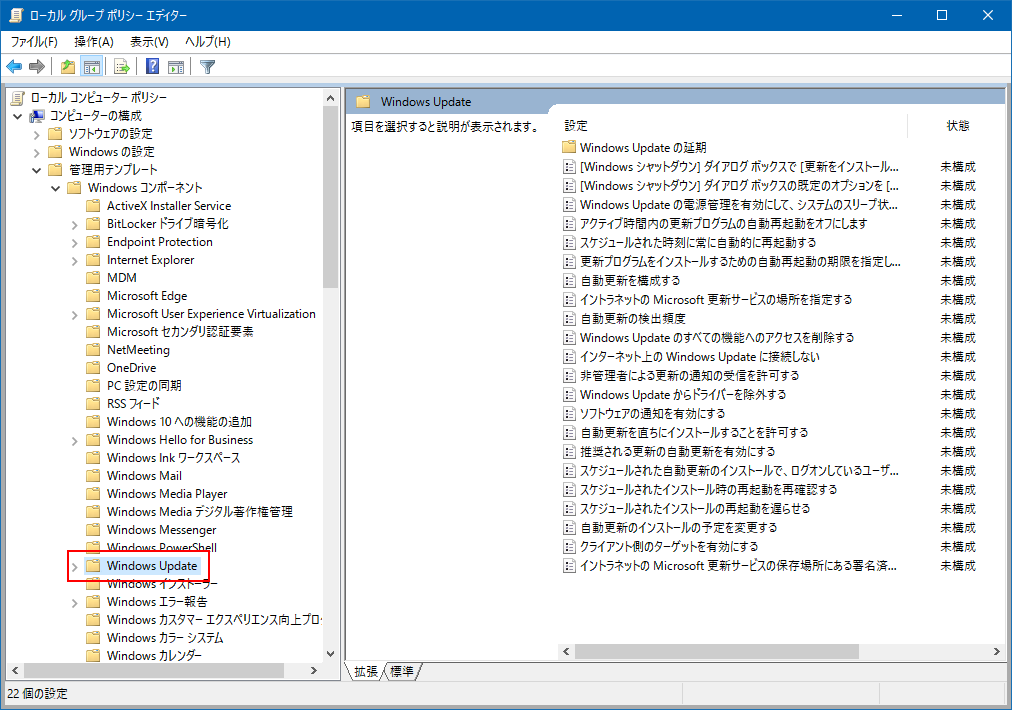Select スケジュールされた時刻に常に自動的に再起動する policy
The height and width of the screenshot is (710, 1012).
tap(698, 243)
